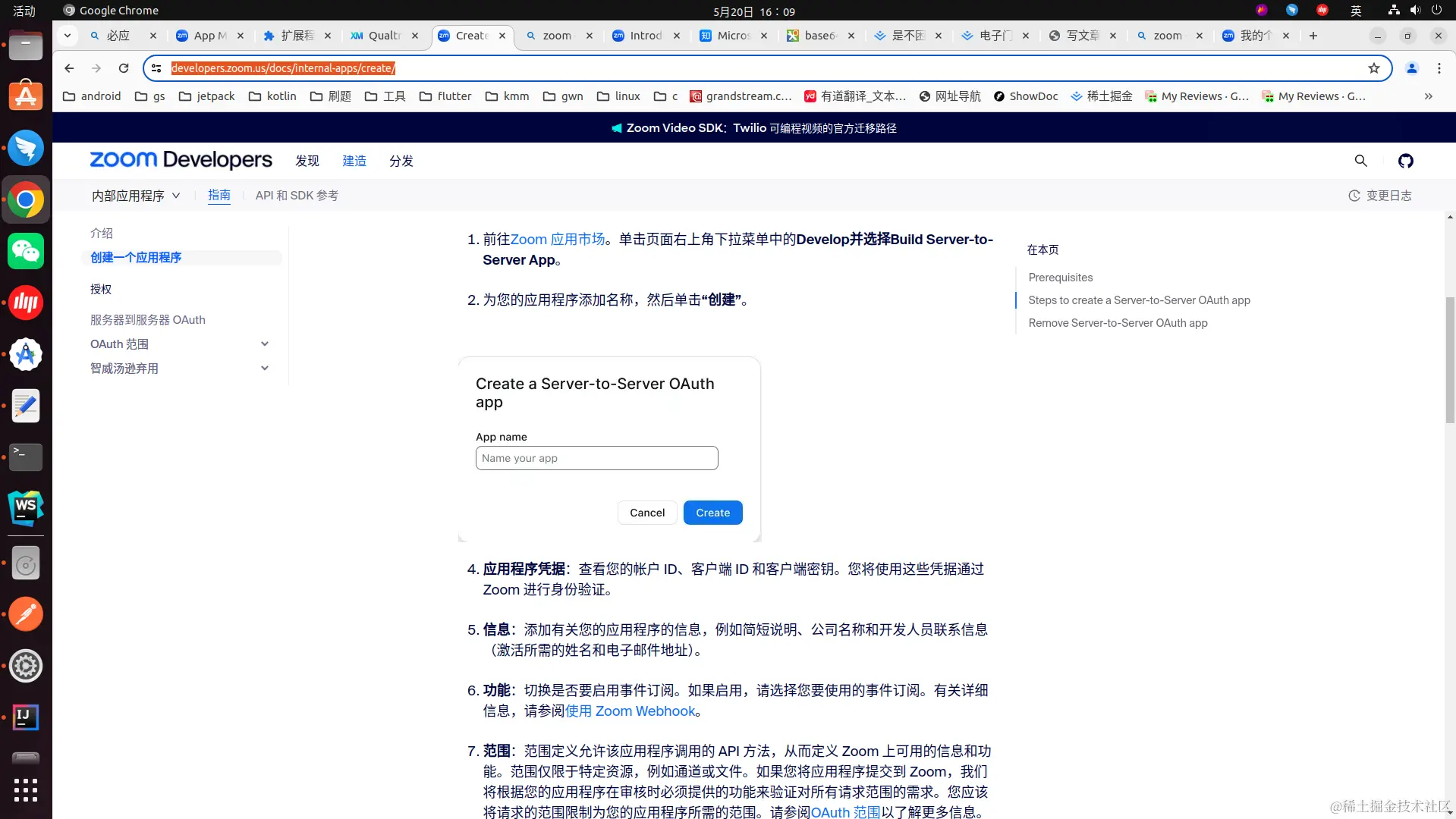1456x819 pixels.
Task: Expand the 智威汤逊弃用 sidebar section
Action: [x=180, y=369]
